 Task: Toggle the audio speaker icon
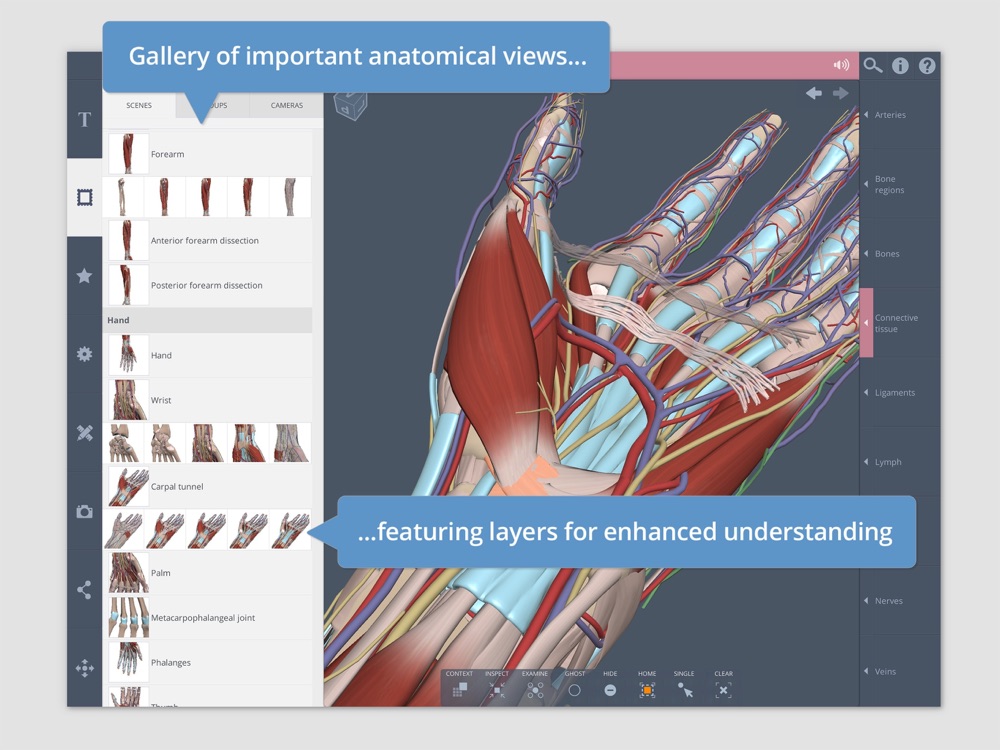coord(841,65)
